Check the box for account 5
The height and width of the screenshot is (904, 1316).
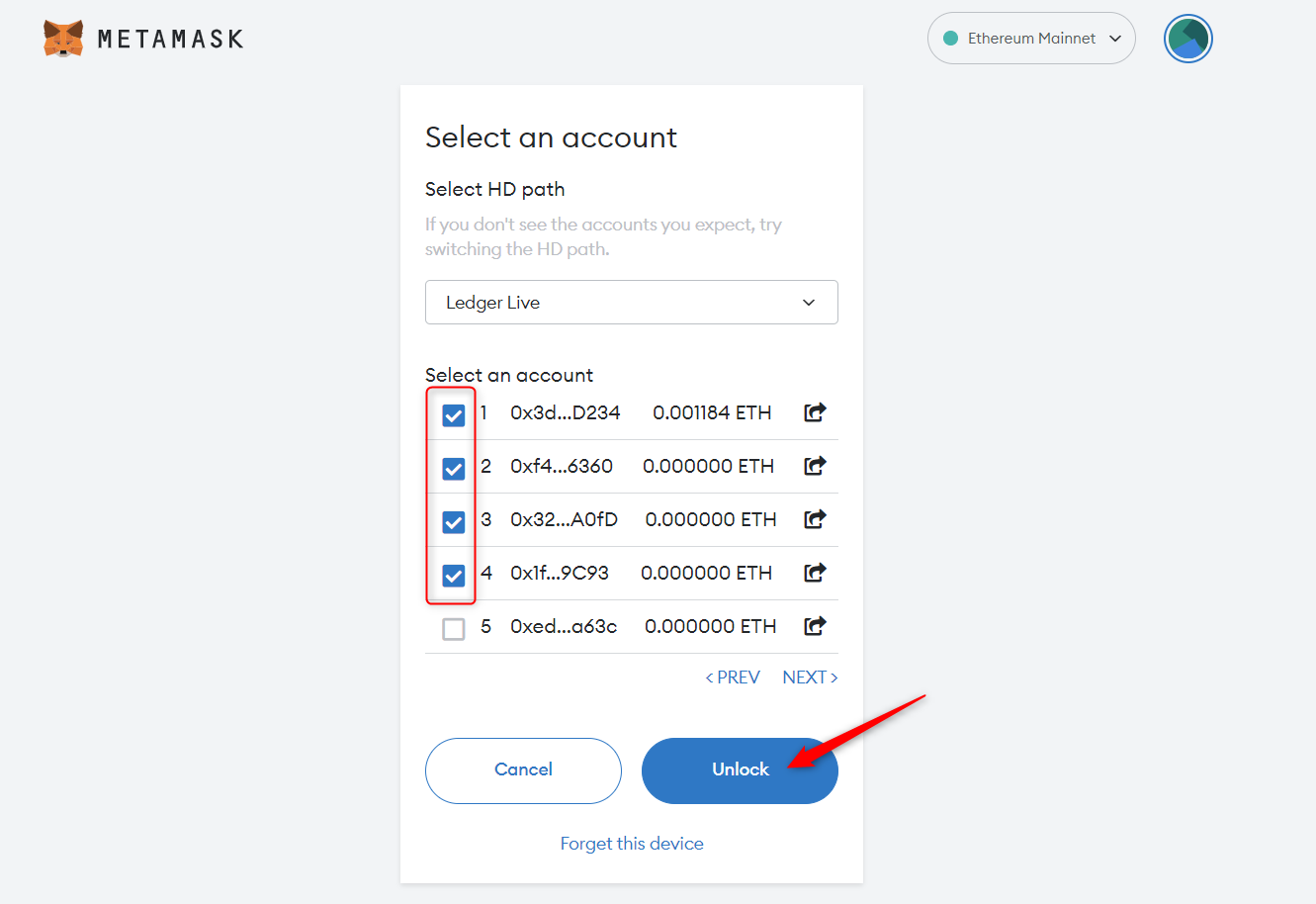click(454, 629)
